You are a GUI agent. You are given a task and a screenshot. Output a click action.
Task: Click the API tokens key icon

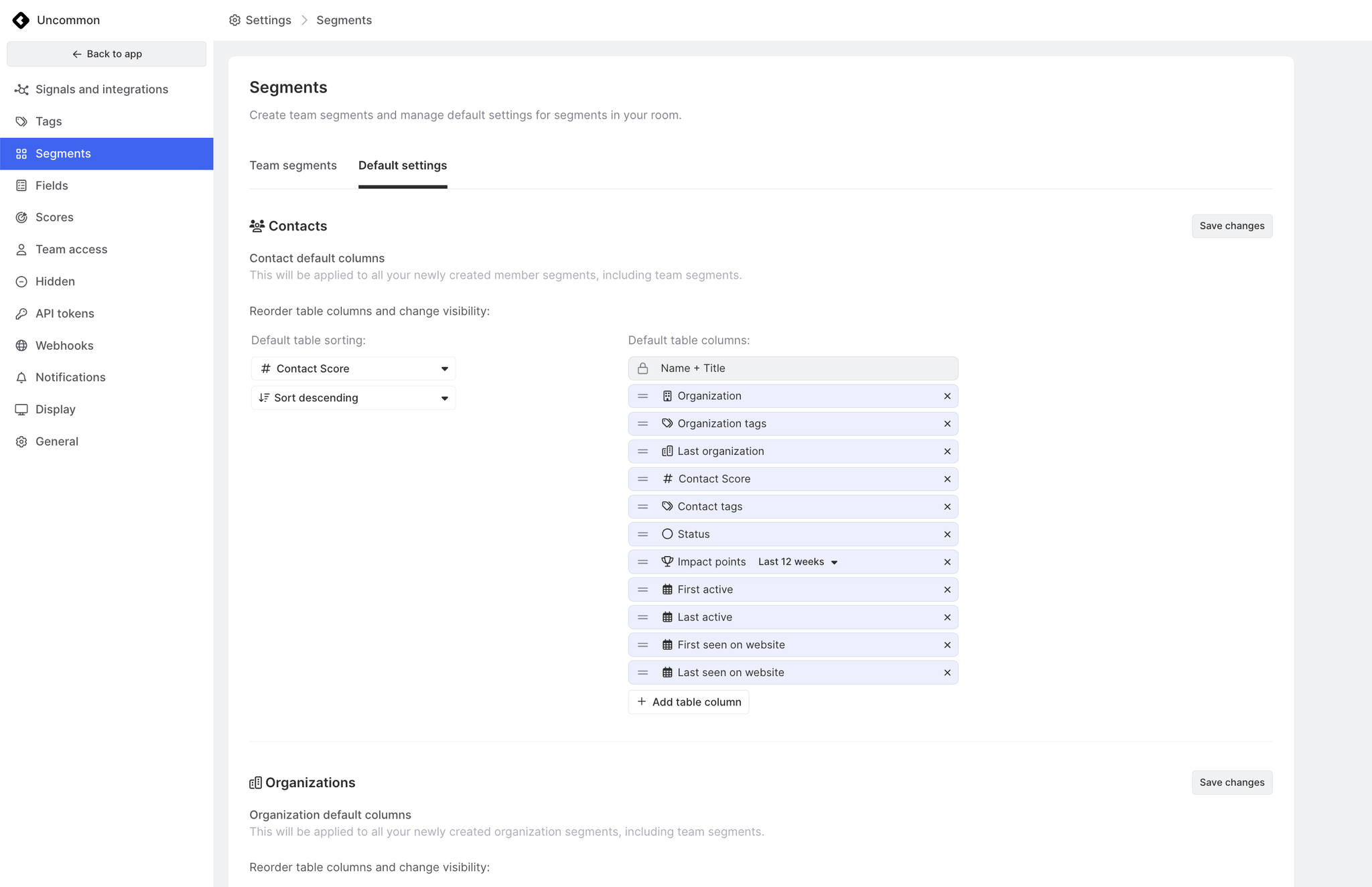pos(21,314)
